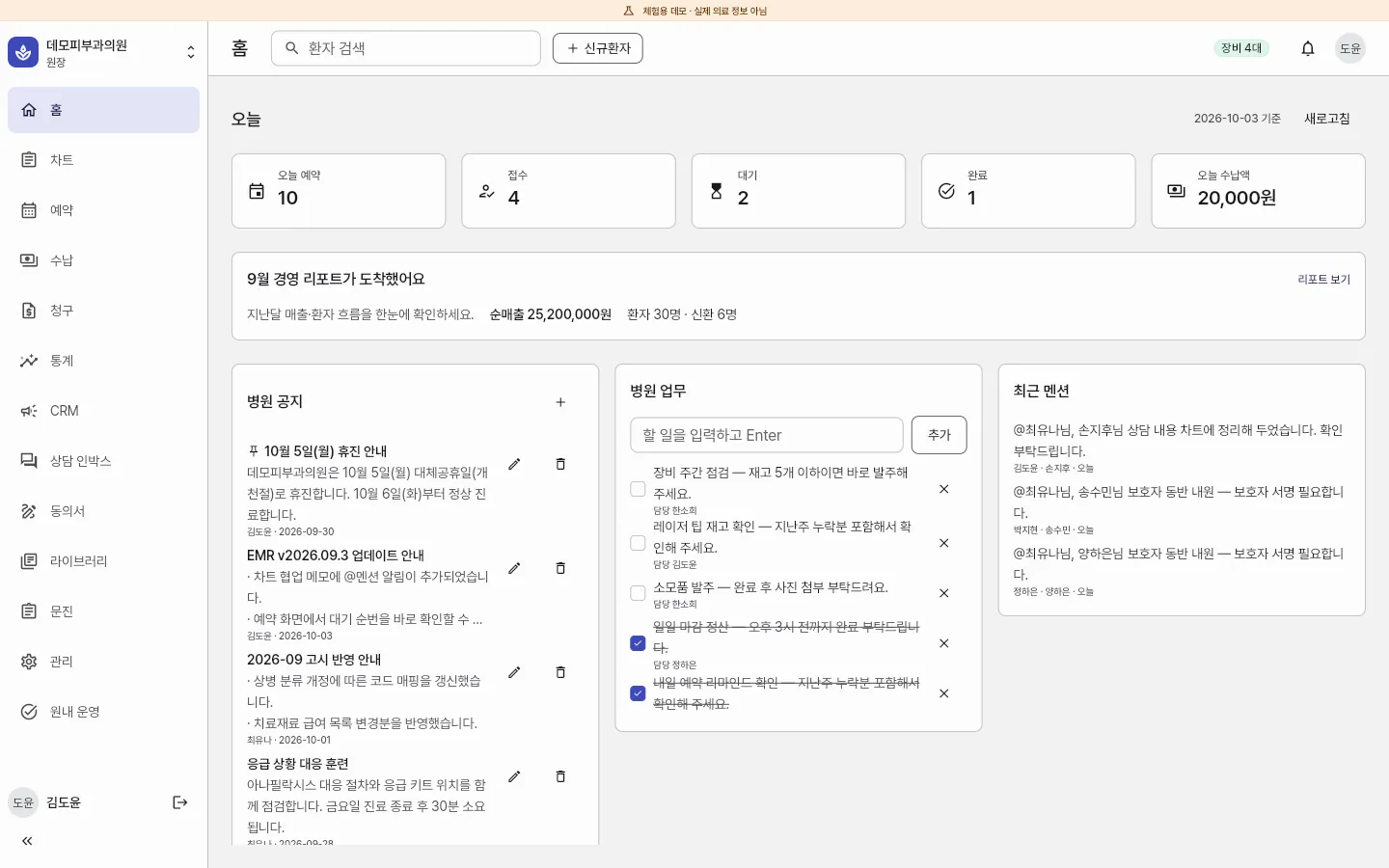Open the 송수민님 보호자 동반 내원 mention
The image size is (1389, 868).
(x=1182, y=510)
